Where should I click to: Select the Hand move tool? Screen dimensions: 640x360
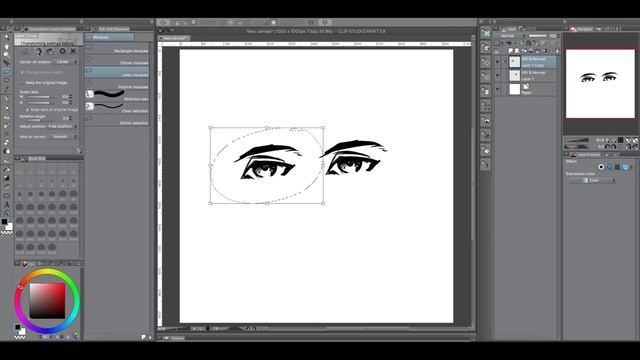[x=7, y=46]
